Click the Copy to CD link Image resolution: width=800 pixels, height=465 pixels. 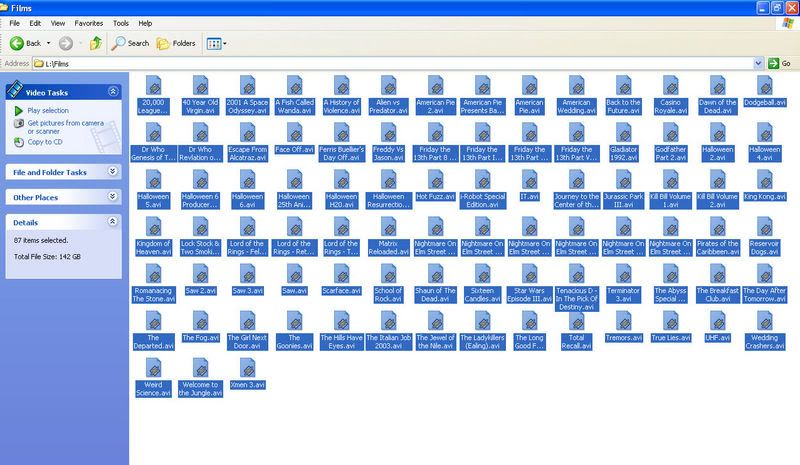click(x=45, y=142)
